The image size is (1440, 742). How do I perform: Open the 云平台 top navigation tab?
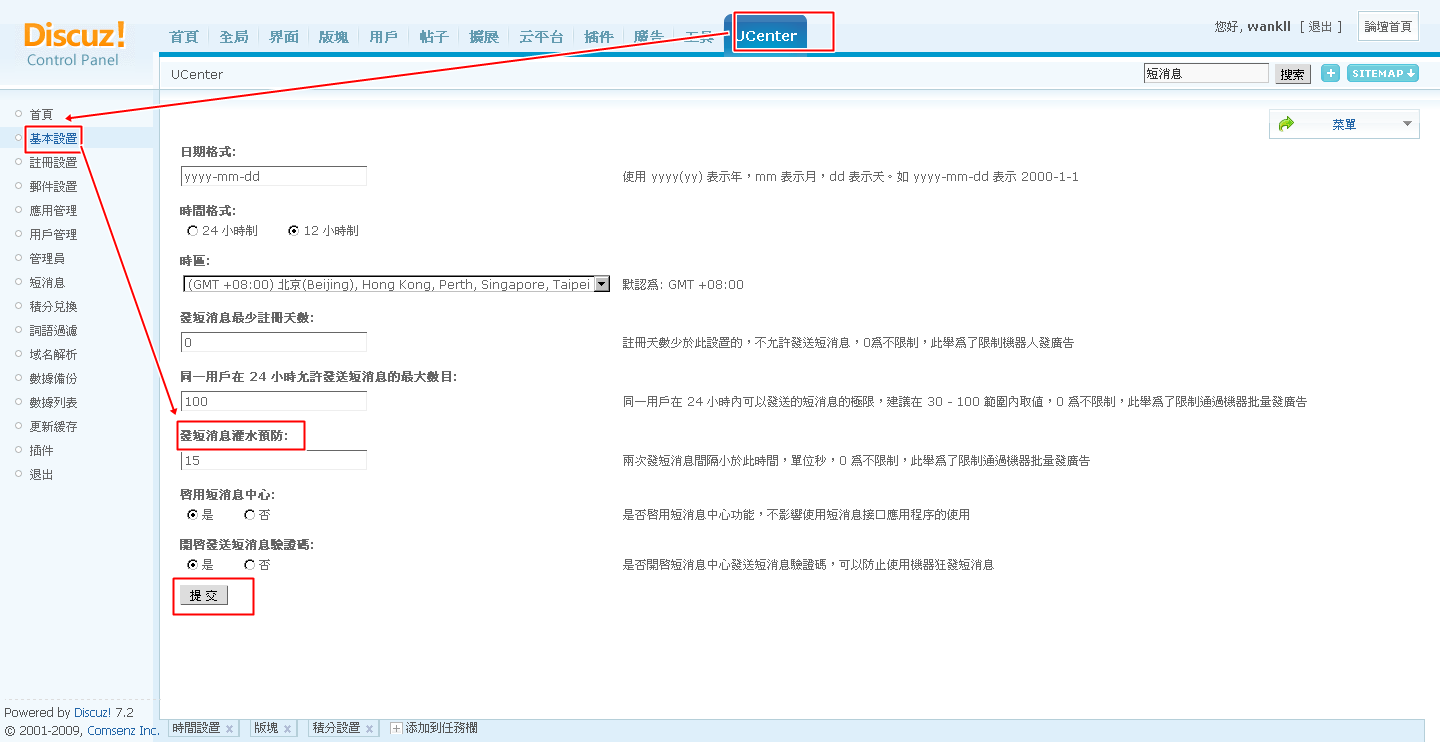[541, 37]
